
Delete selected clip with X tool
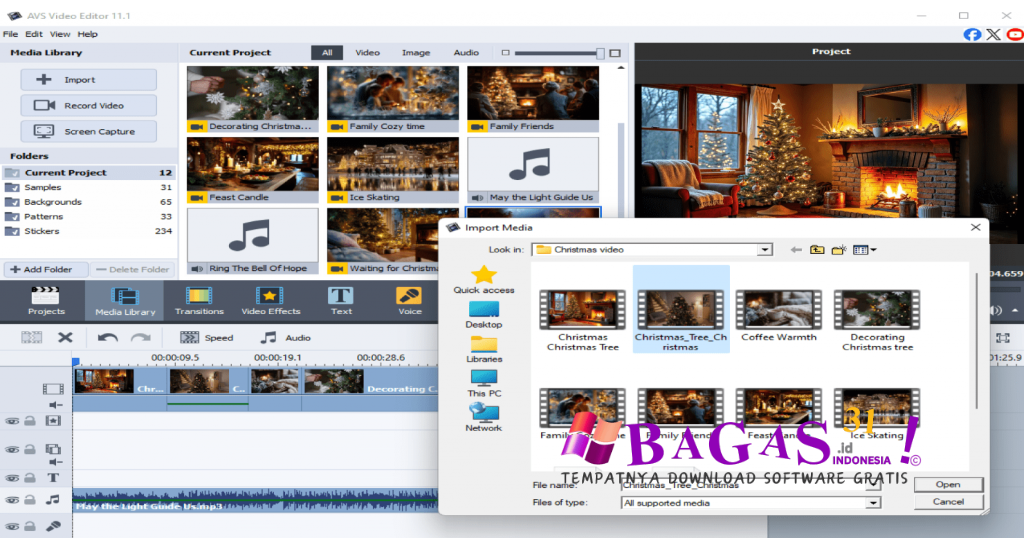[65, 338]
